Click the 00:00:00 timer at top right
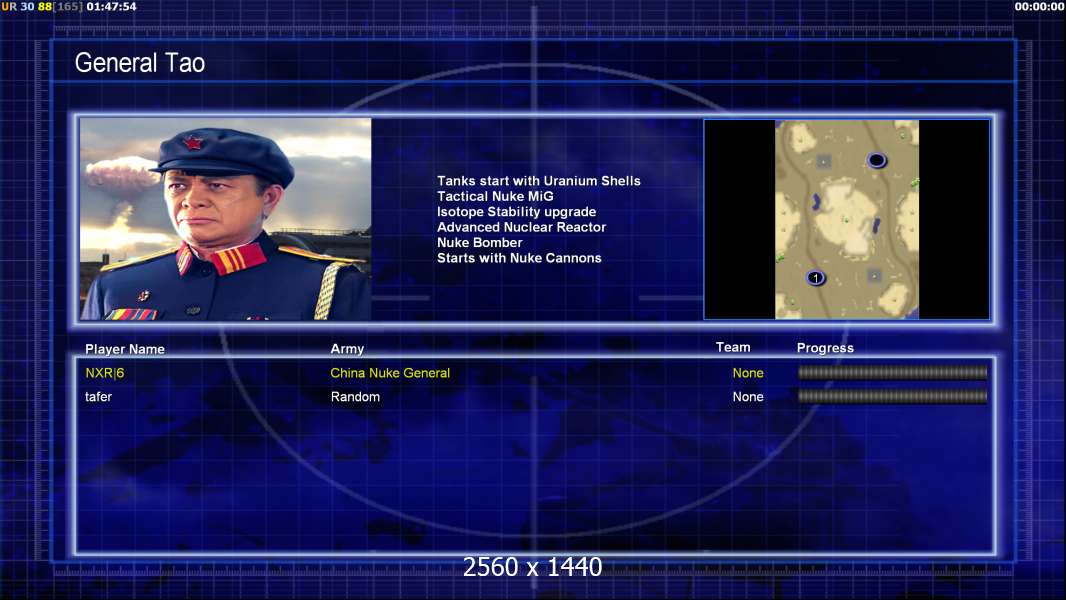This screenshot has height=600, width=1066. 1039,7
